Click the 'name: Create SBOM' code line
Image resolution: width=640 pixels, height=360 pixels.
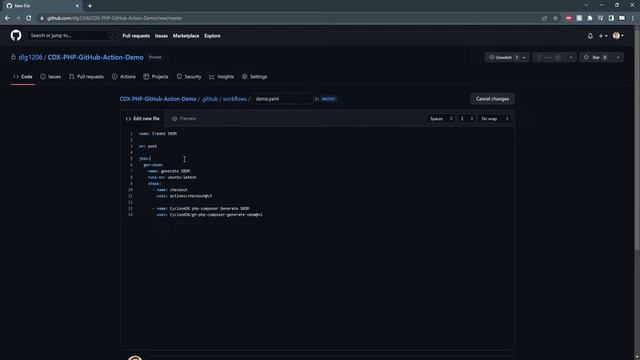pos(158,133)
